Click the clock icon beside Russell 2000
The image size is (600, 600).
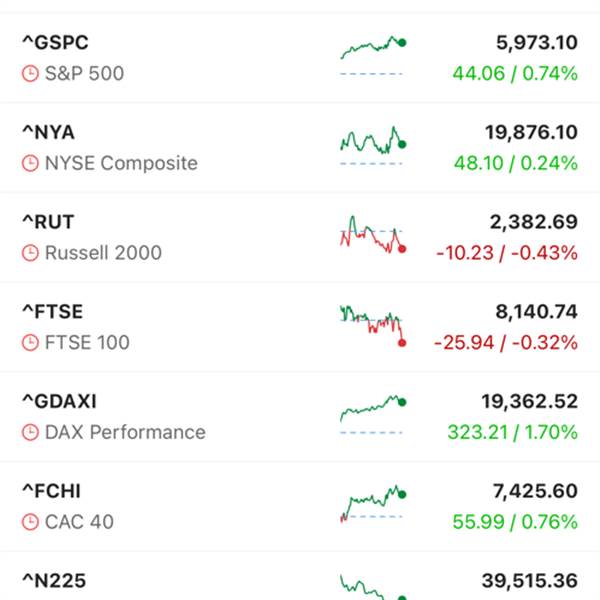coord(30,253)
